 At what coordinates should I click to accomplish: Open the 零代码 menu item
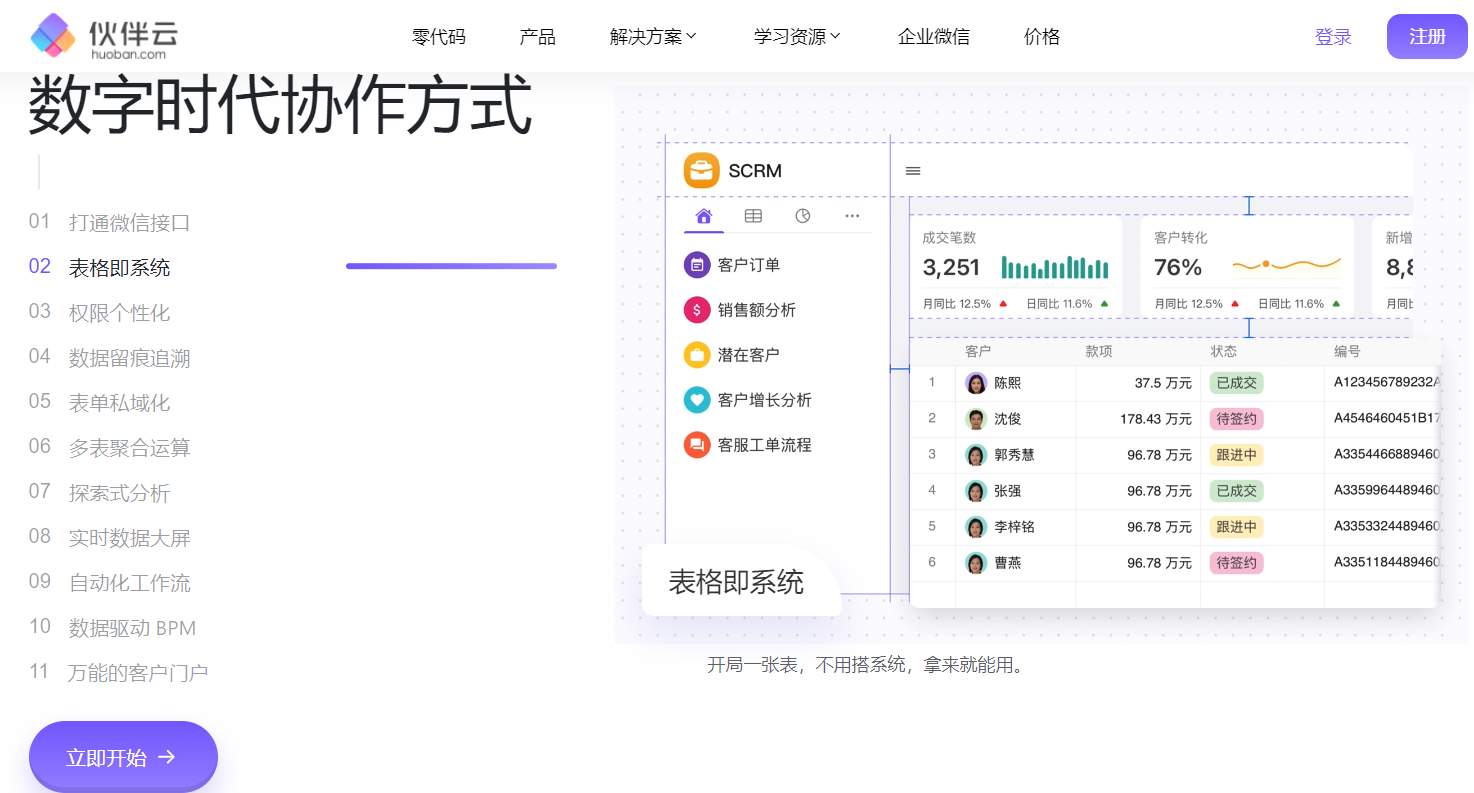[438, 37]
